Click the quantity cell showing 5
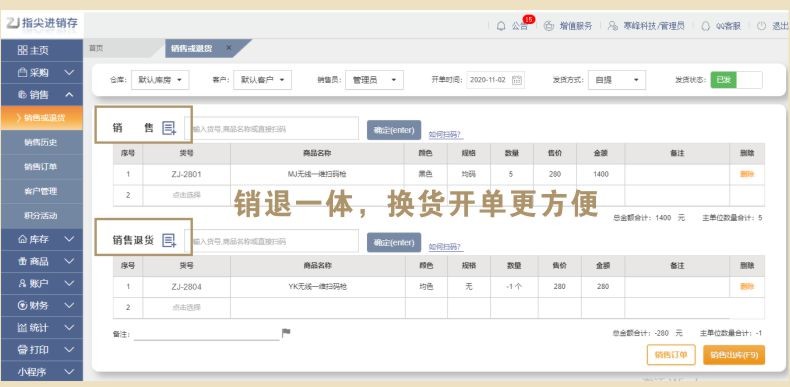The width and height of the screenshot is (790, 387). [x=511, y=174]
